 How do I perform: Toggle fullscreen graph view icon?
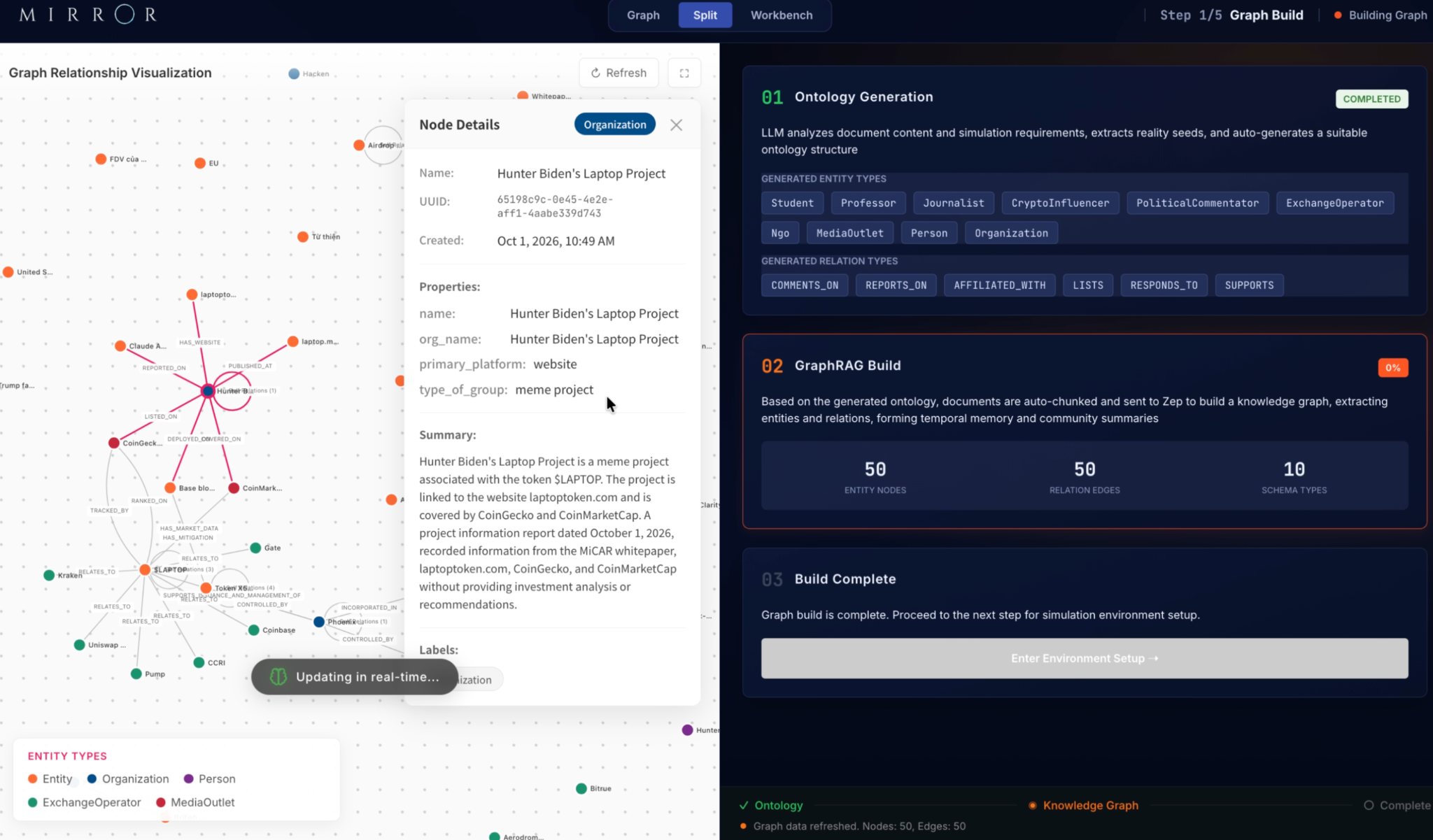(684, 73)
